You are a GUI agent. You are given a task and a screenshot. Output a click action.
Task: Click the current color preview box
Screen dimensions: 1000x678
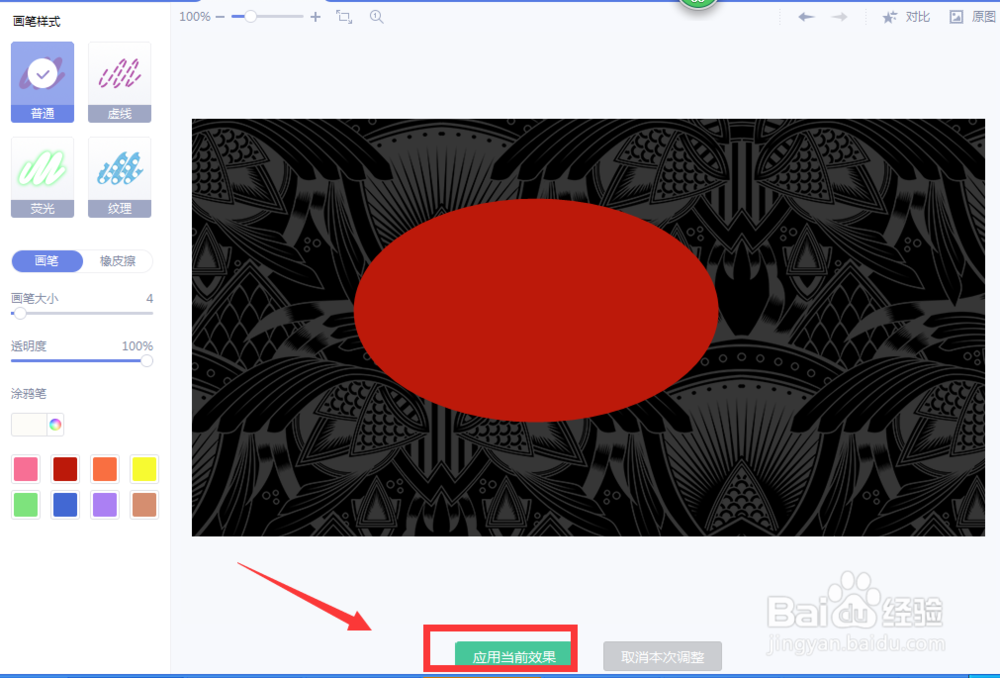pos(29,425)
